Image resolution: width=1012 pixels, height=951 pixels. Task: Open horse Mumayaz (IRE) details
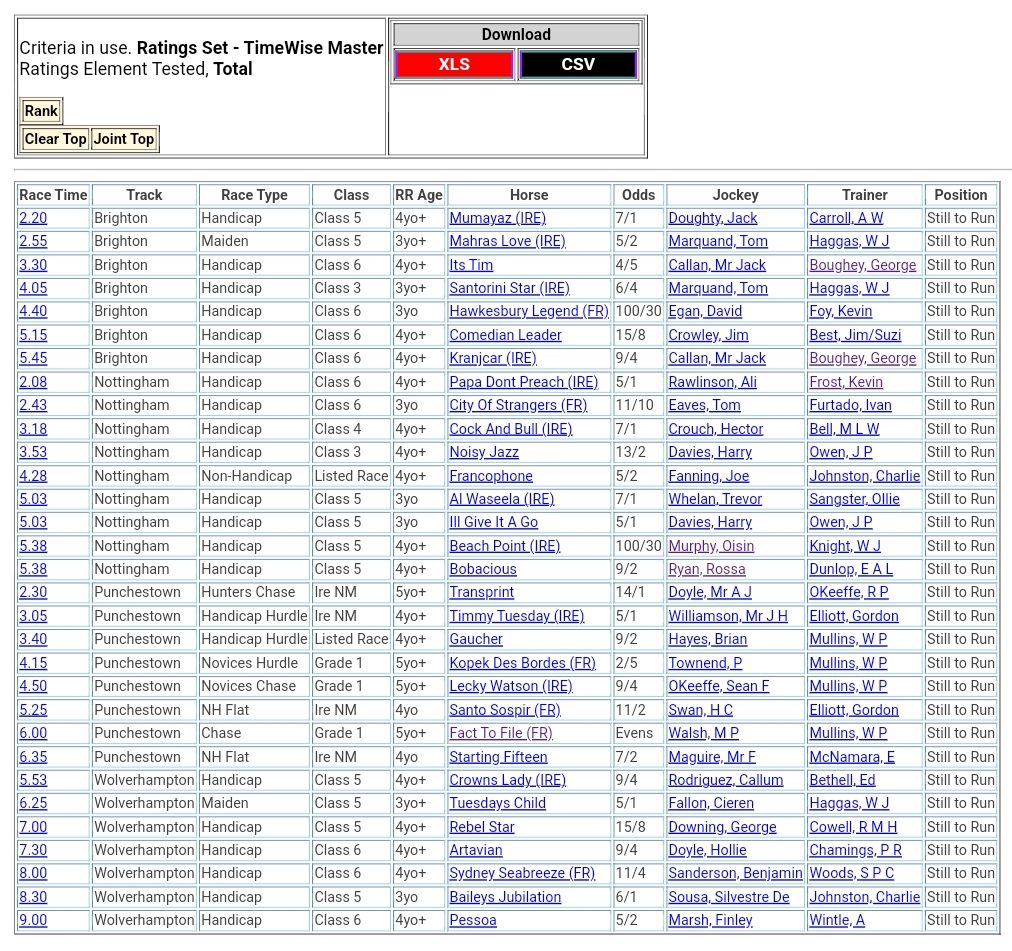click(x=497, y=218)
